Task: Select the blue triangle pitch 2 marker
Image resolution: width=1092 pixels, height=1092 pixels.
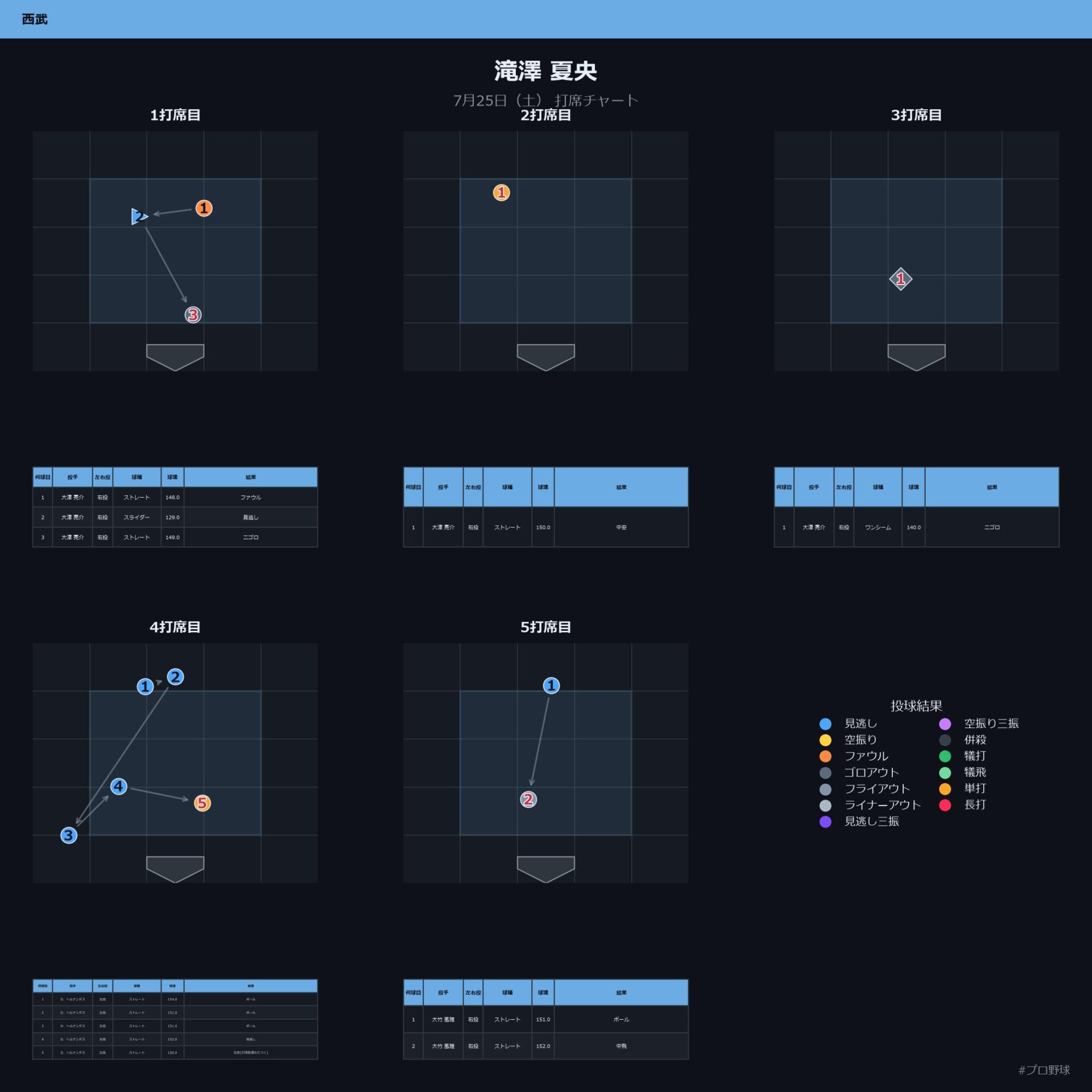Action: (139, 216)
